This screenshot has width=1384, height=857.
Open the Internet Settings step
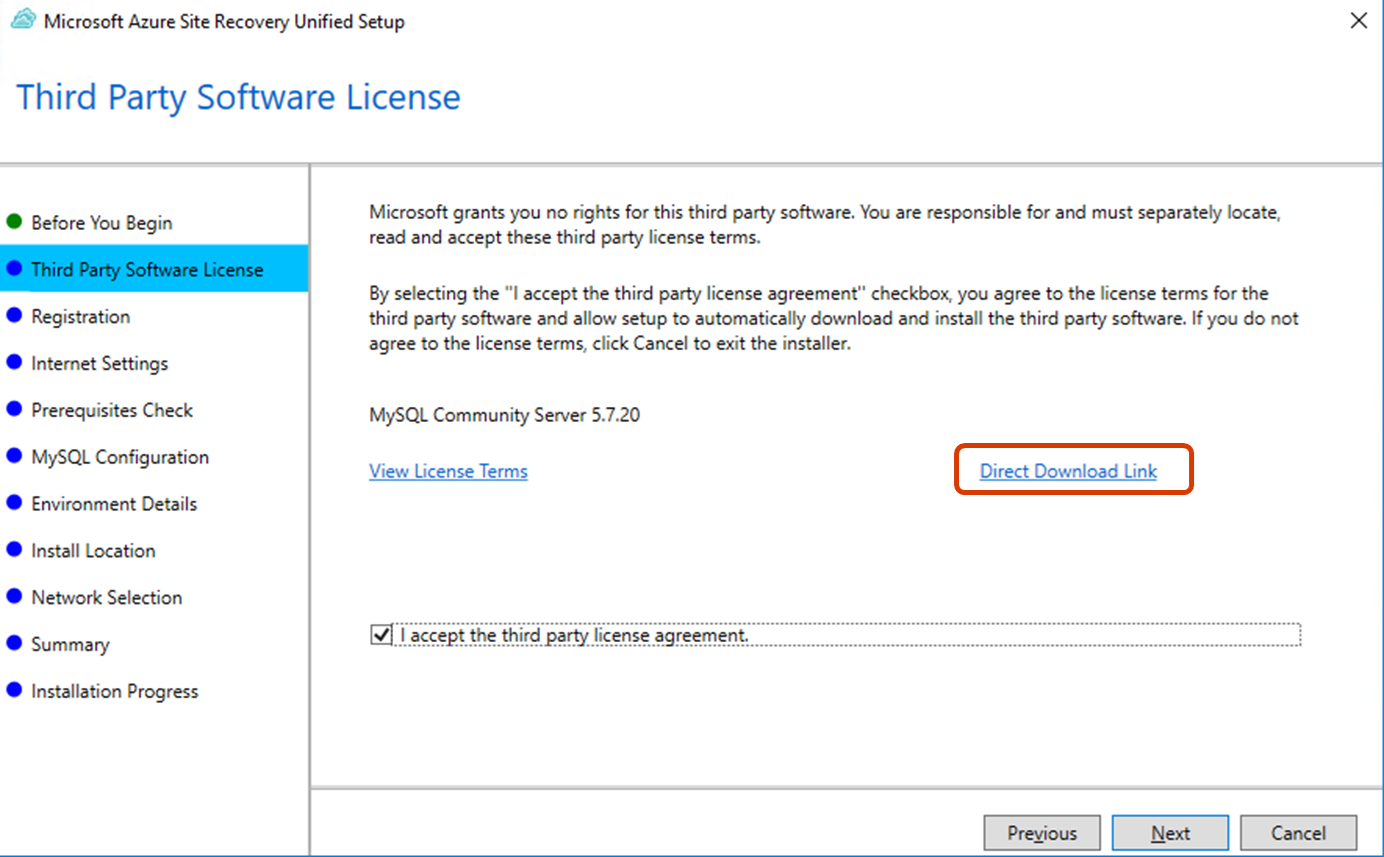pyautogui.click(x=100, y=363)
